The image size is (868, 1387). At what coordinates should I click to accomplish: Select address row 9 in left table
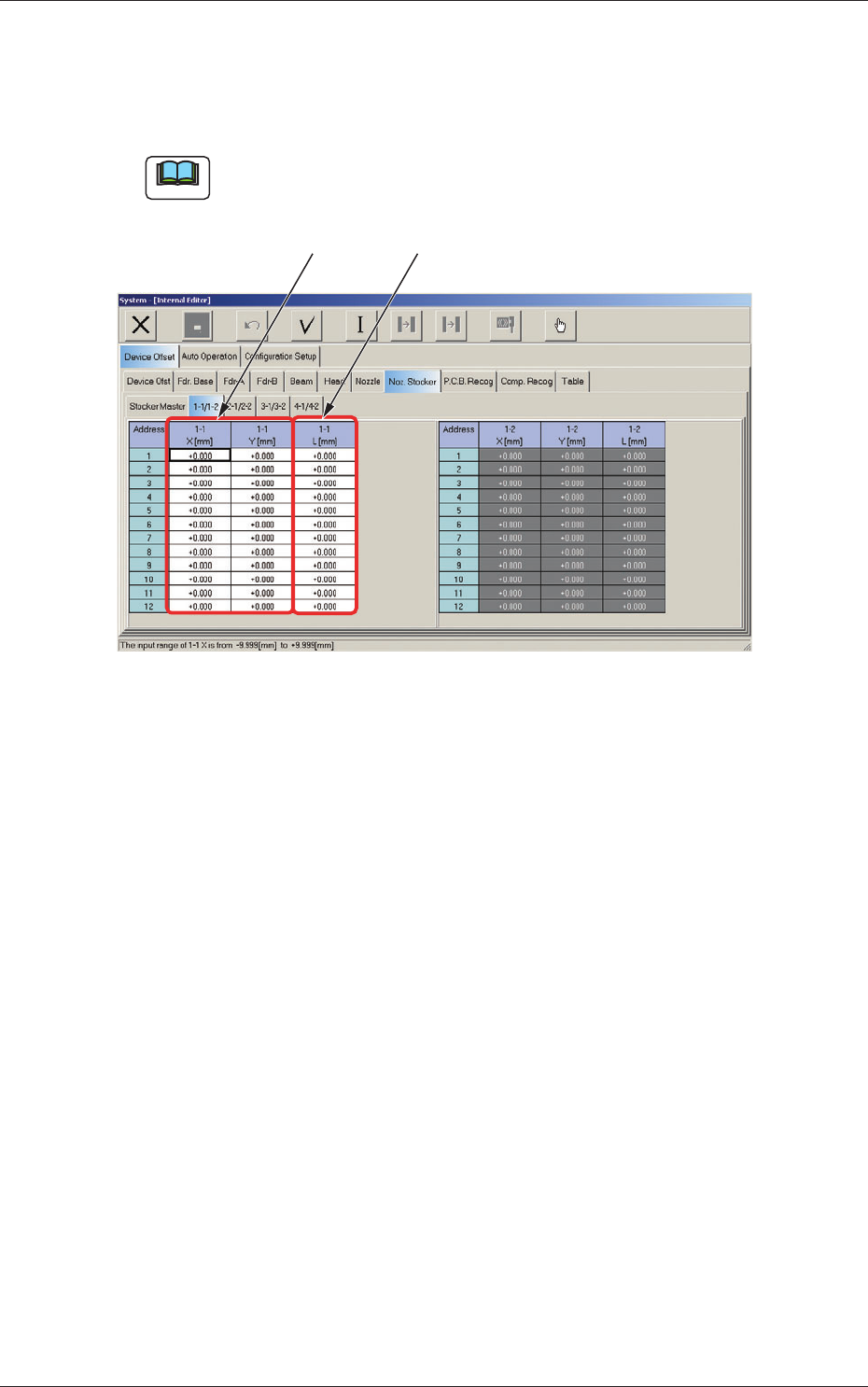148,566
